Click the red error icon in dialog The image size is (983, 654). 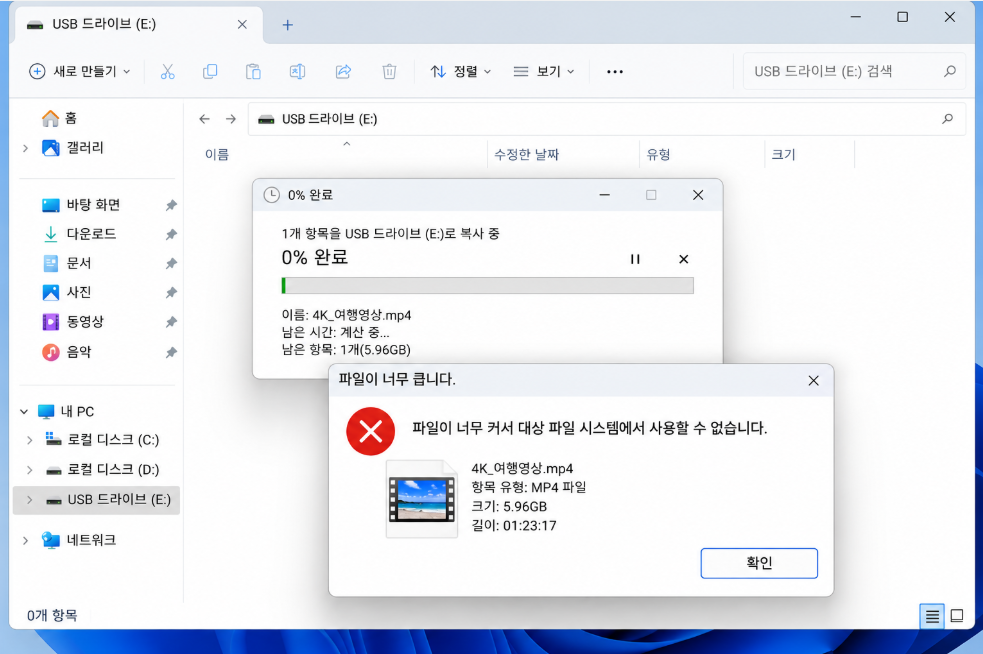(x=371, y=431)
